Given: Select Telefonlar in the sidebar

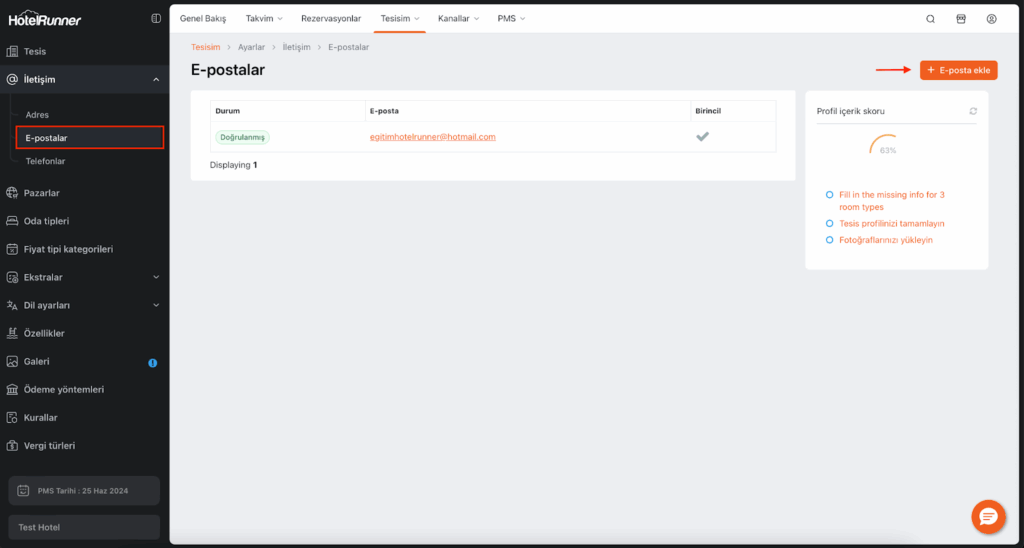Looking at the screenshot, I should (45, 161).
